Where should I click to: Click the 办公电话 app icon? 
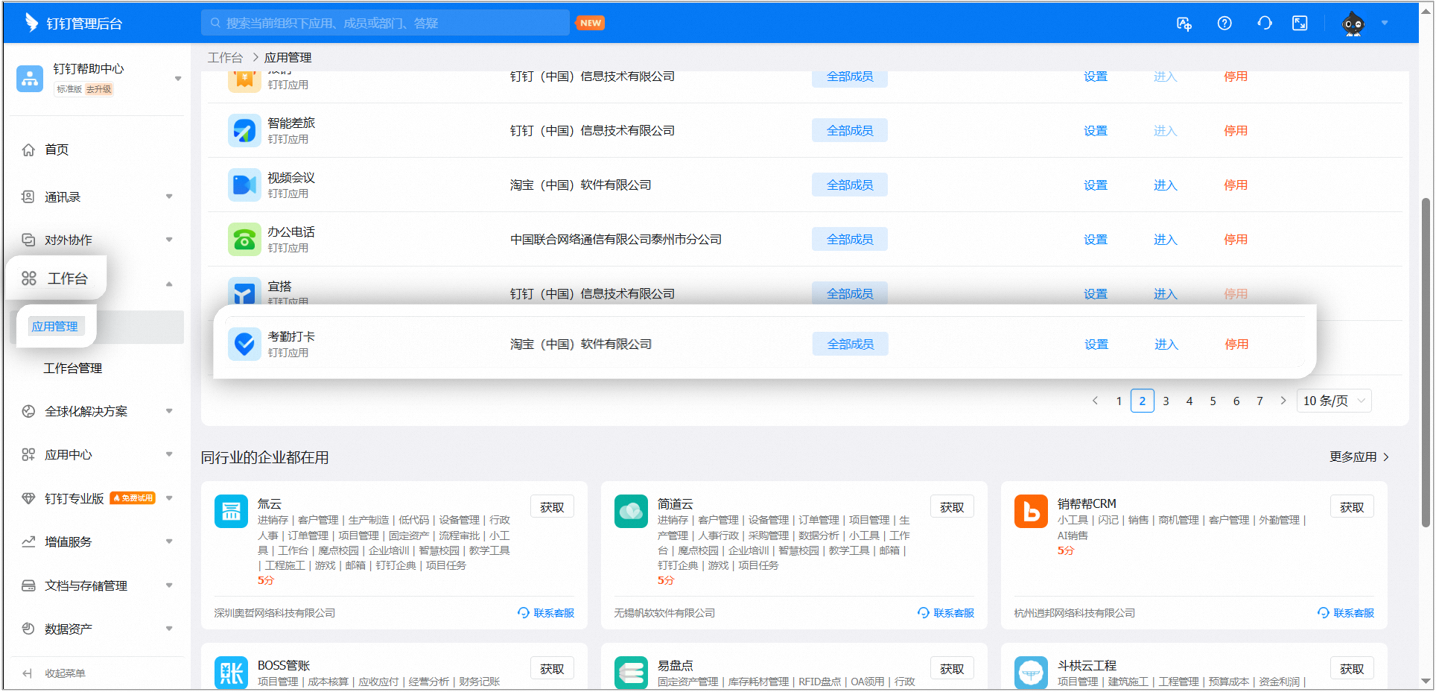(244, 239)
